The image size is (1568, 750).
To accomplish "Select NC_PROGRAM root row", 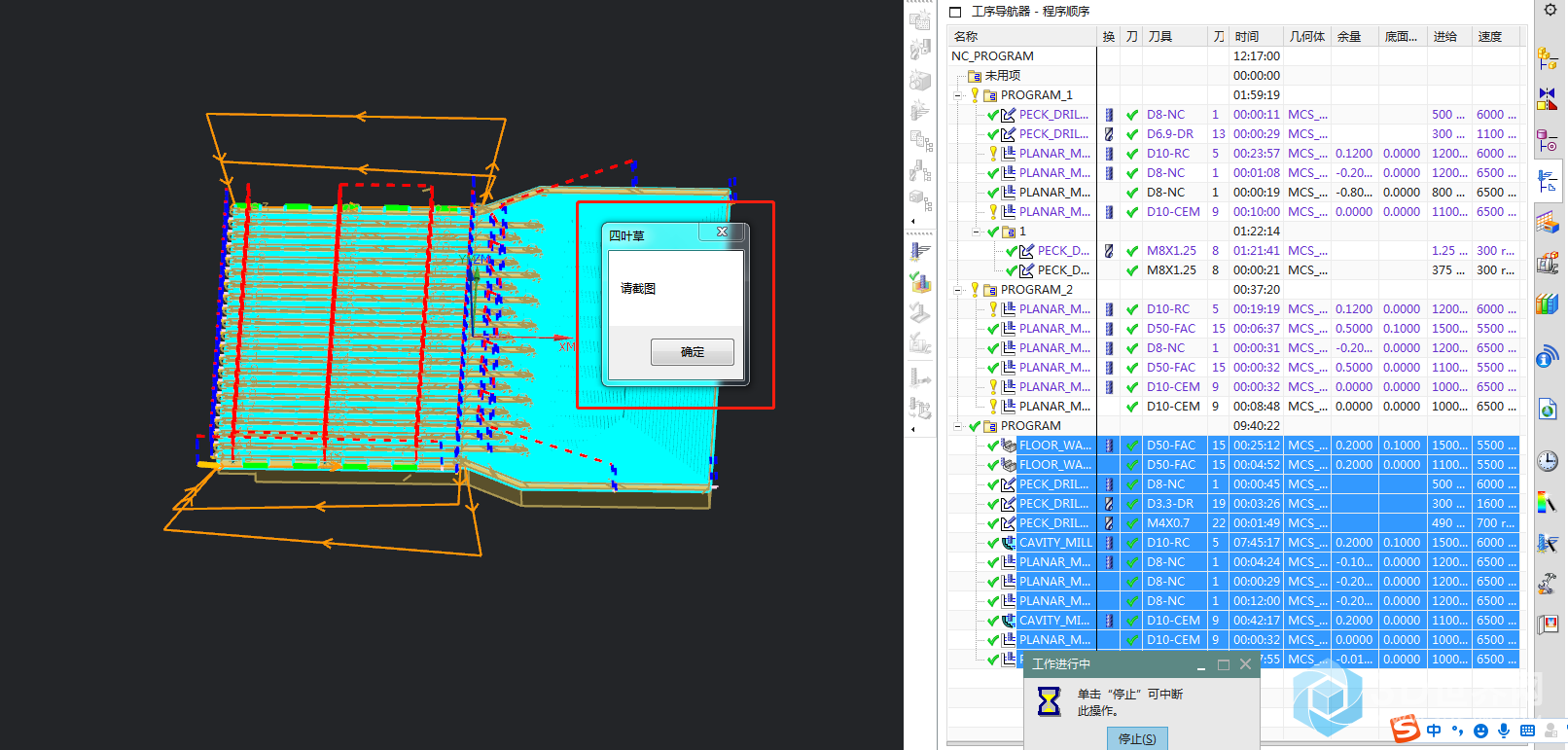I will (x=992, y=56).
